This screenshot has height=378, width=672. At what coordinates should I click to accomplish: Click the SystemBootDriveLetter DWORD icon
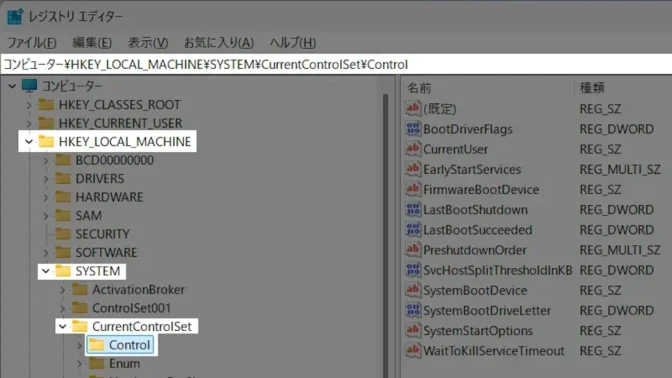tap(413, 310)
